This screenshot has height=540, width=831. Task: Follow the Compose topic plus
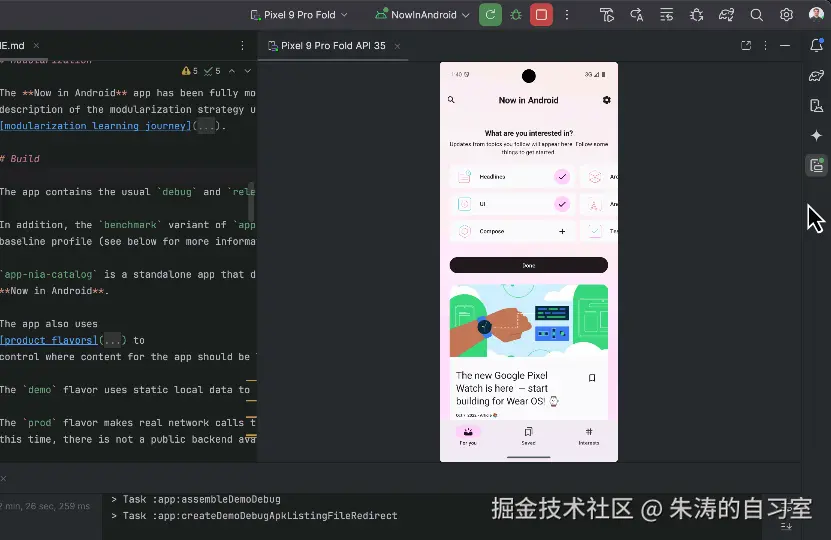562,231
